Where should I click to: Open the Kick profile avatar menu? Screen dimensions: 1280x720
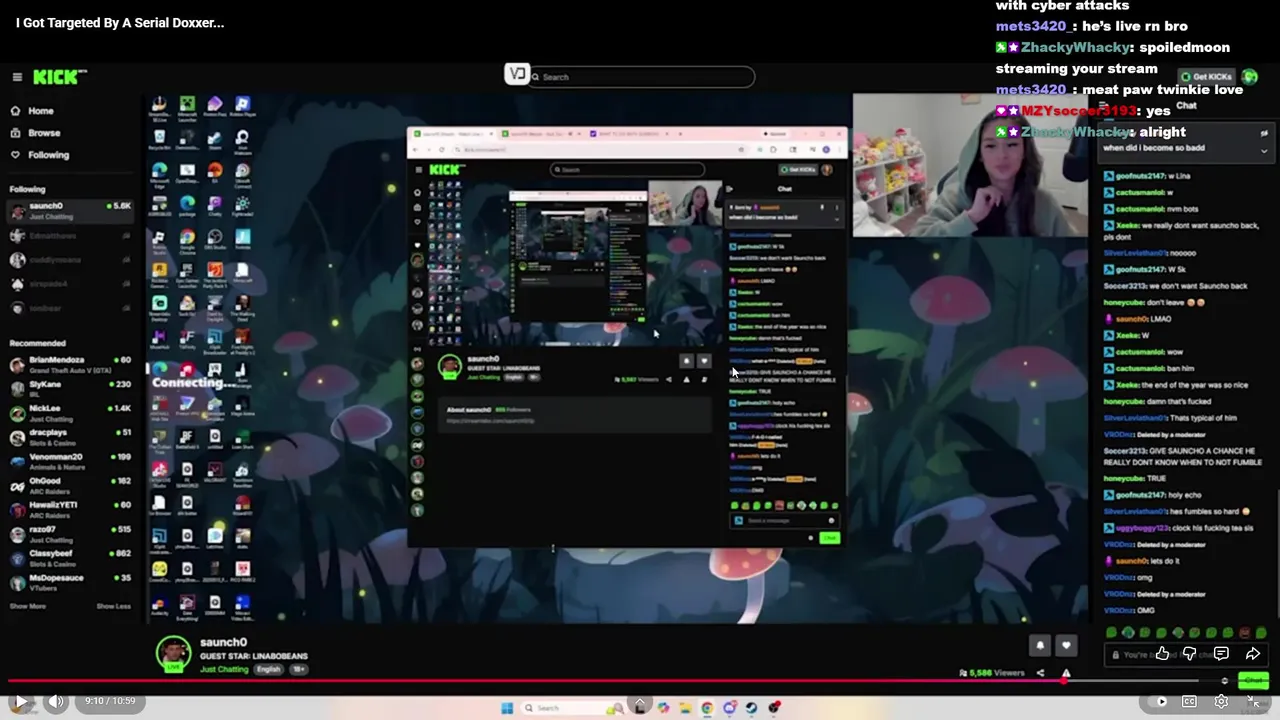point(1249,77)
